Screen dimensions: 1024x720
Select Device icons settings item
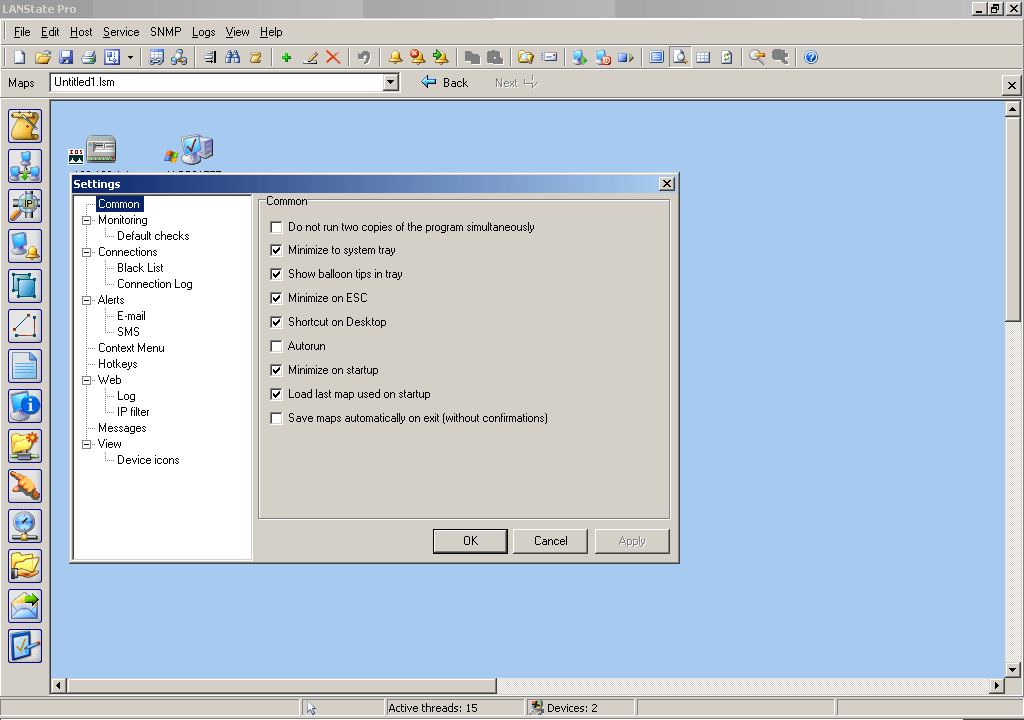click(x=148, y=460)
